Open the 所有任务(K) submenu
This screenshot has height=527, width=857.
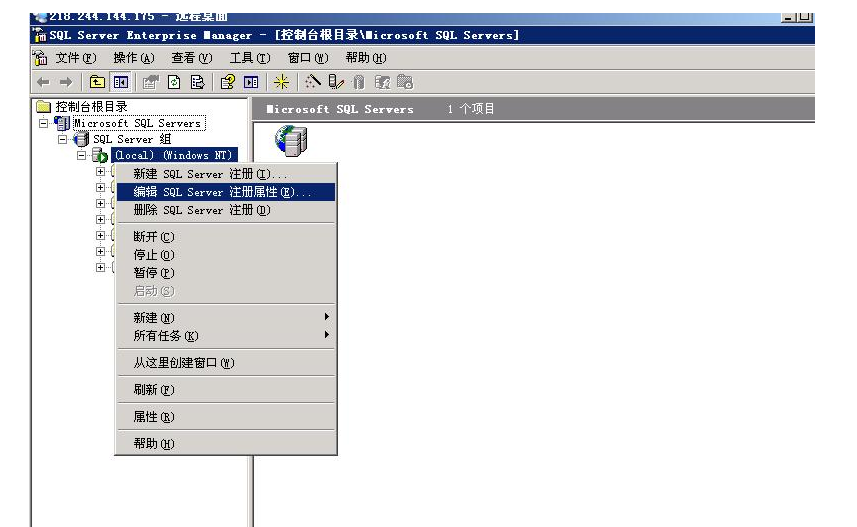(166, 336)
